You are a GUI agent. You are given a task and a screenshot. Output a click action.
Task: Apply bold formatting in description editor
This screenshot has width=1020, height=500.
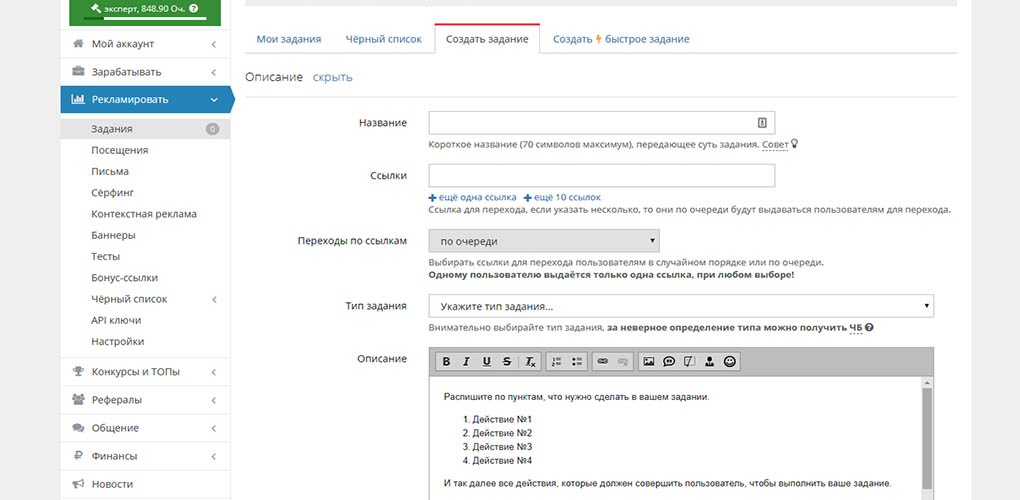(x=446, y=362)
